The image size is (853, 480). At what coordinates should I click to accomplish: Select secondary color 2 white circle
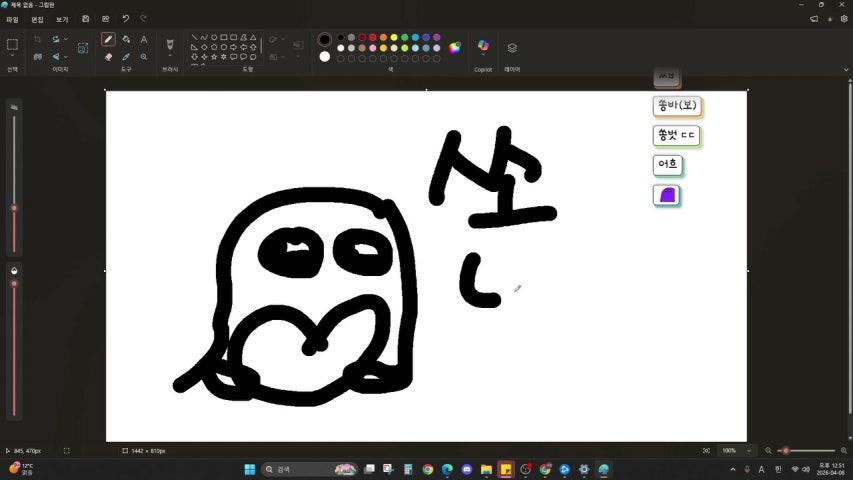click(324, 57)
